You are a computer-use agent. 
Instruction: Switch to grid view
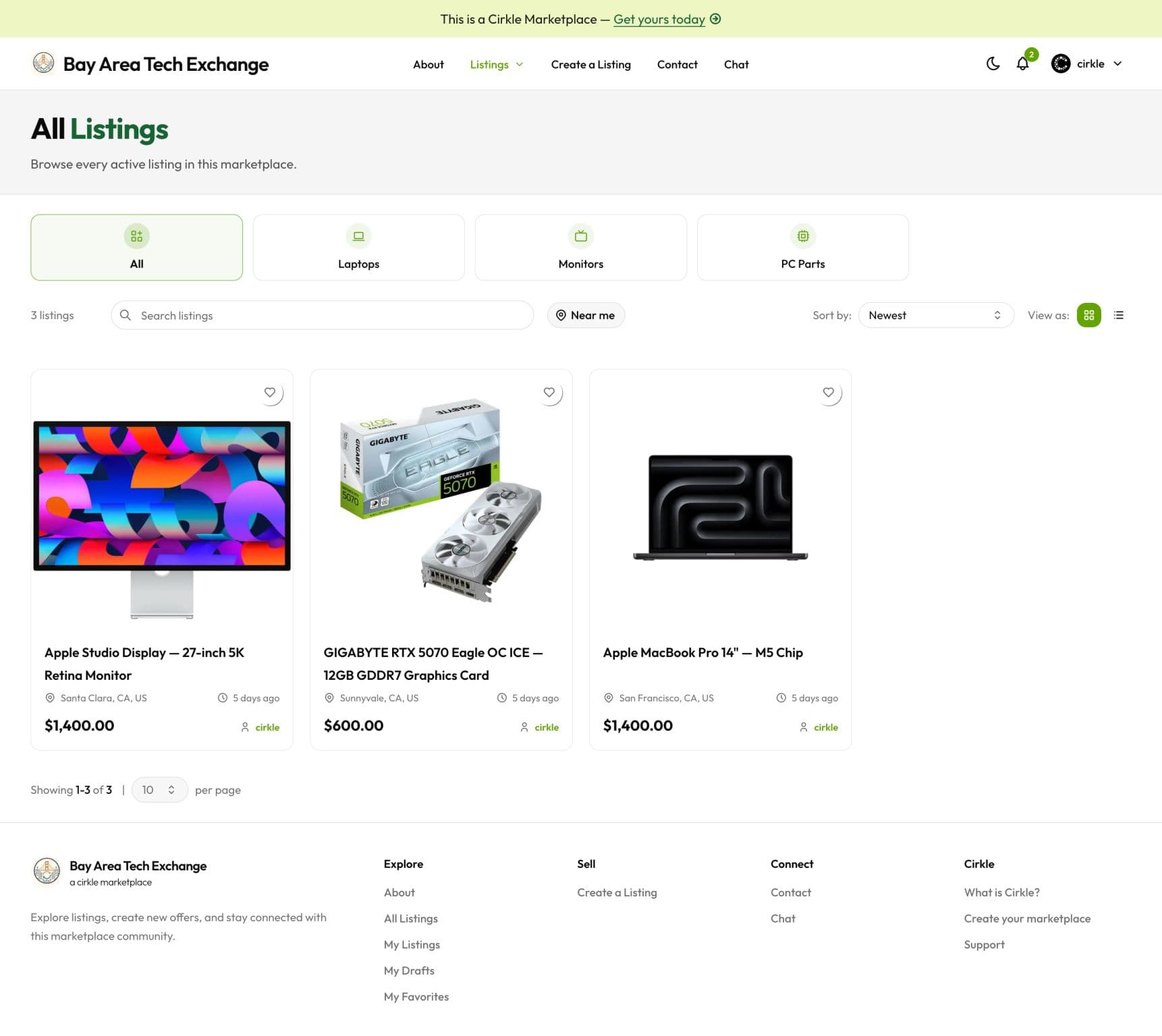pos(1088,315)
